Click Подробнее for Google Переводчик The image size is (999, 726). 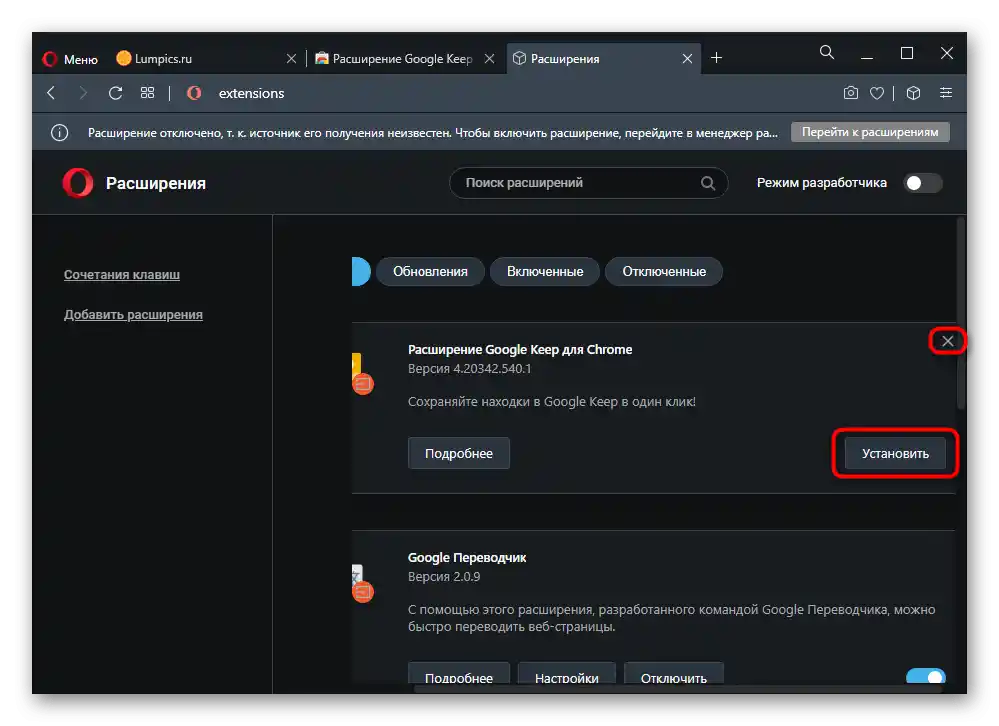[459, 674]
